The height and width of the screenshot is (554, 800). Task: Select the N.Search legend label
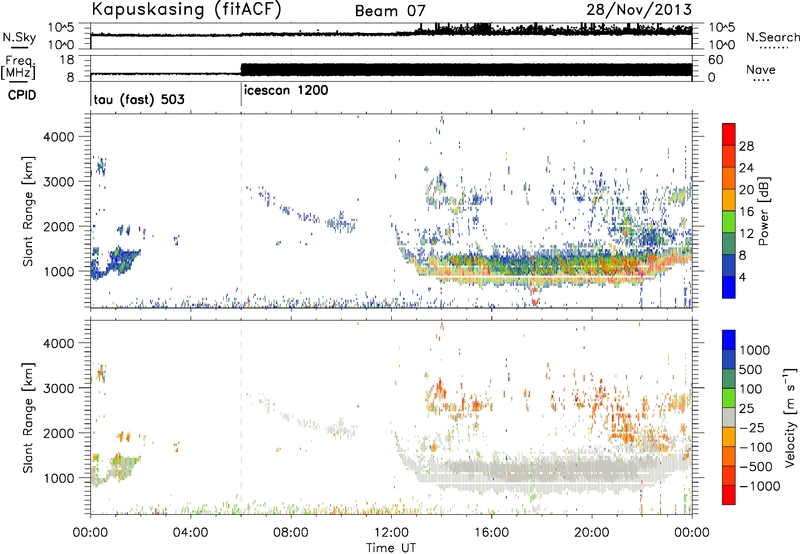tap(773, 37)
